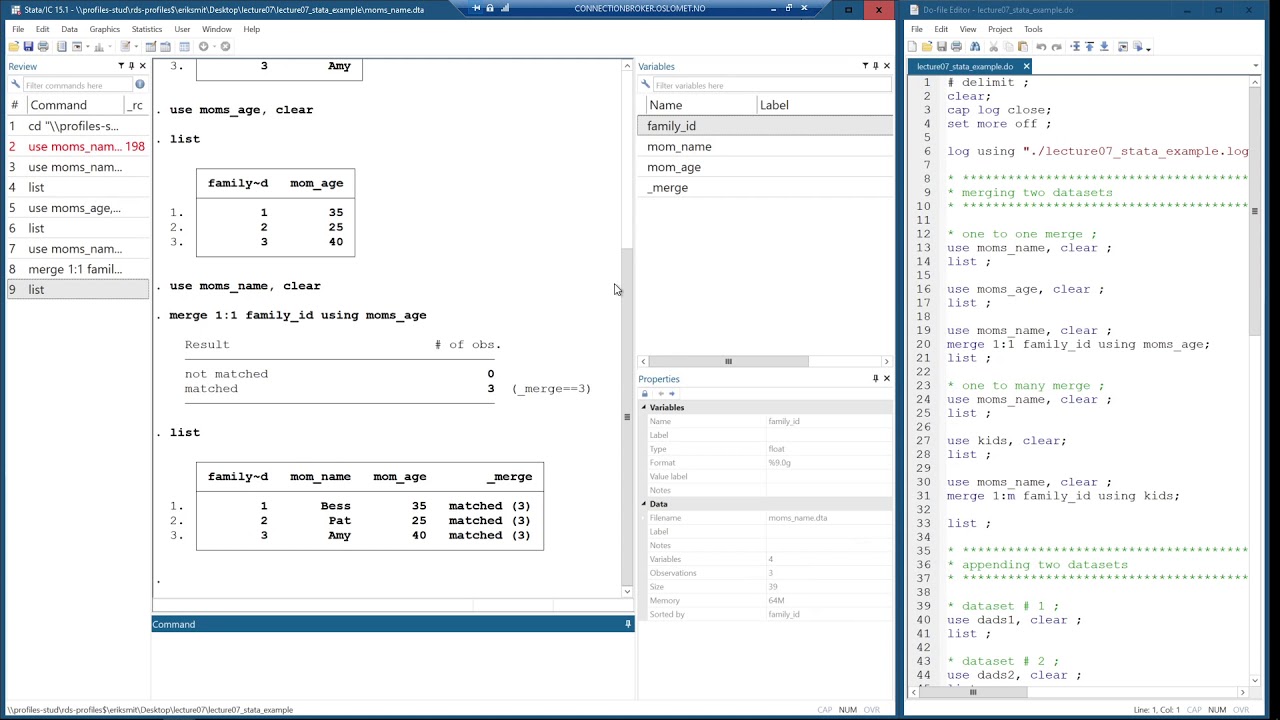Open the Project menu in Do-file Editor
1280x720 pixels.
[x=1000, y=29]
